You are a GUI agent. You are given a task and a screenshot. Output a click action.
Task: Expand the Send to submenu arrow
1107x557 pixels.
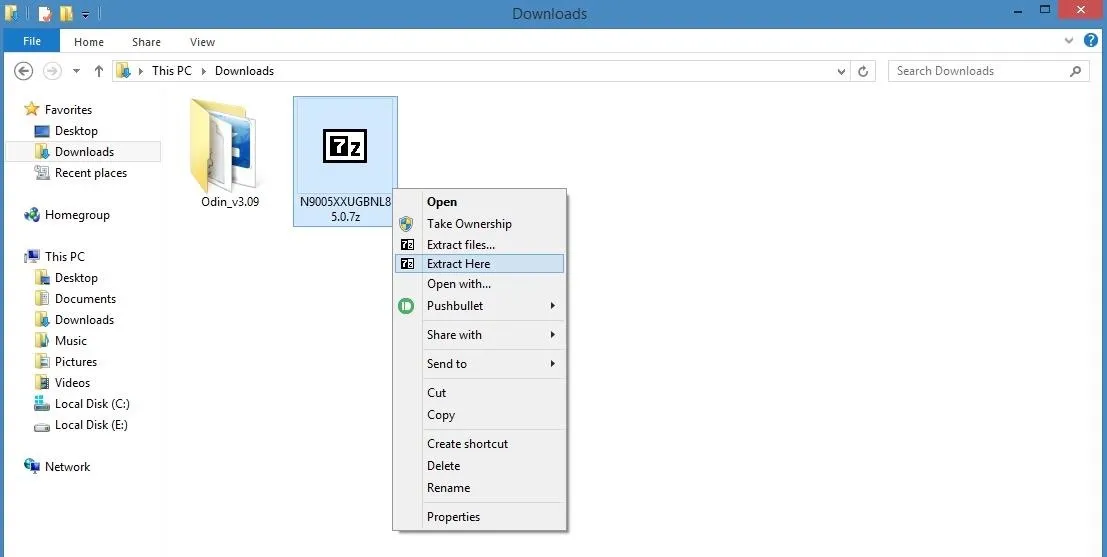553,364
